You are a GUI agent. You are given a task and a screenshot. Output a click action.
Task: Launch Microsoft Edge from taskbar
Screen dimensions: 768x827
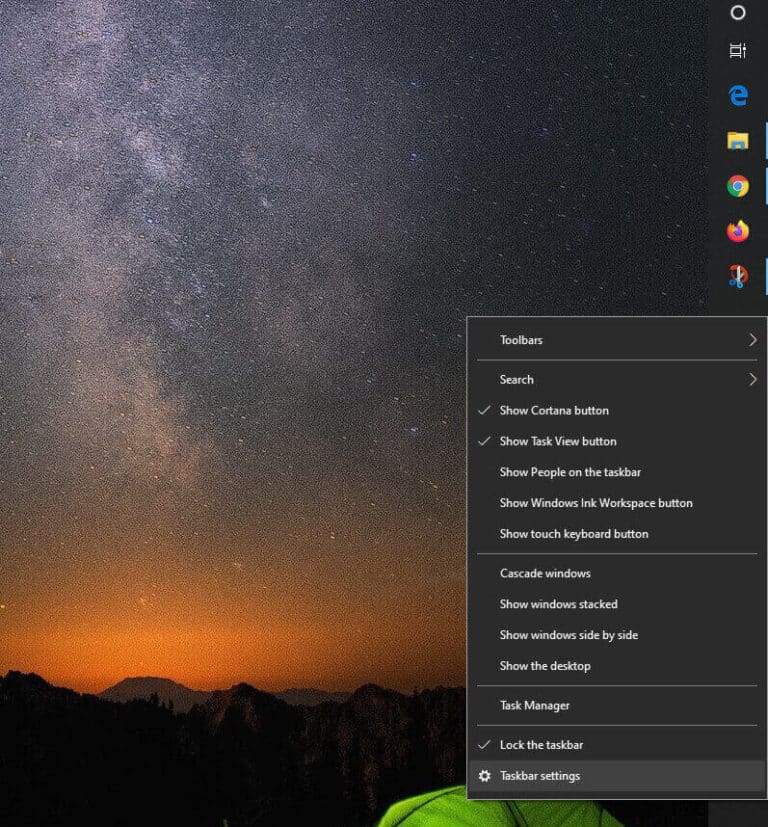(x=738, y=95)
